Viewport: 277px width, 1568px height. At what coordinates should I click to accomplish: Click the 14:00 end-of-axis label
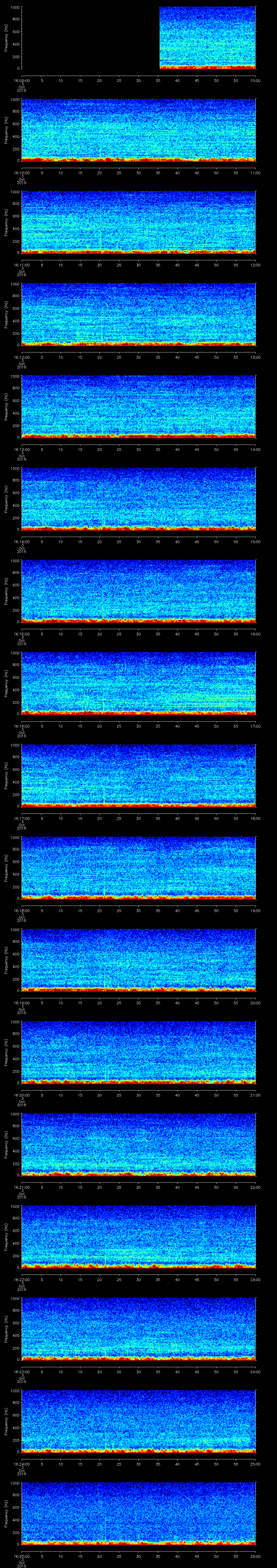click(x=255, y=449)
